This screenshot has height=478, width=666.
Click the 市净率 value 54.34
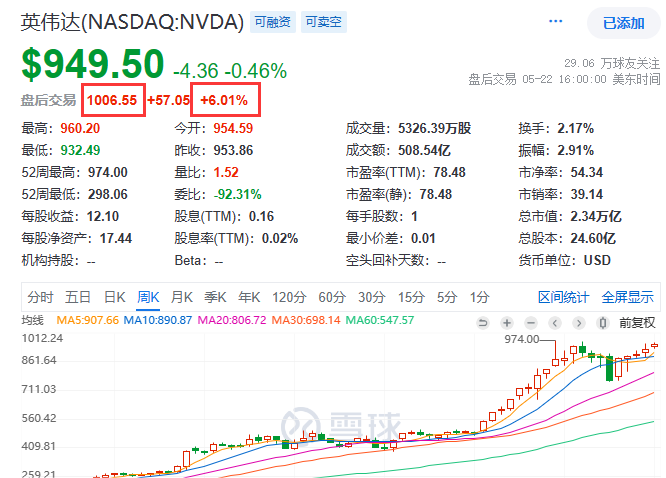click(x=587, y=173)
